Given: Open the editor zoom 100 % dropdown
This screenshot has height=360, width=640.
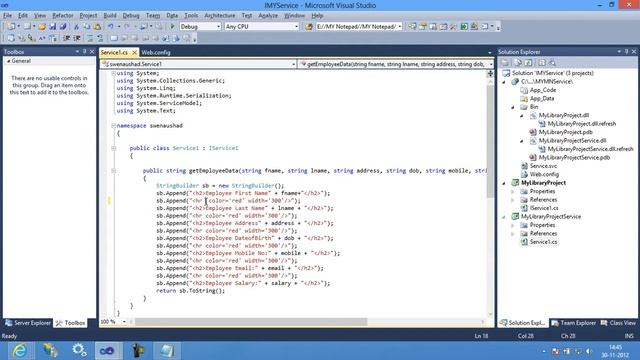Looking at the screenshot, I should (124, 322).
